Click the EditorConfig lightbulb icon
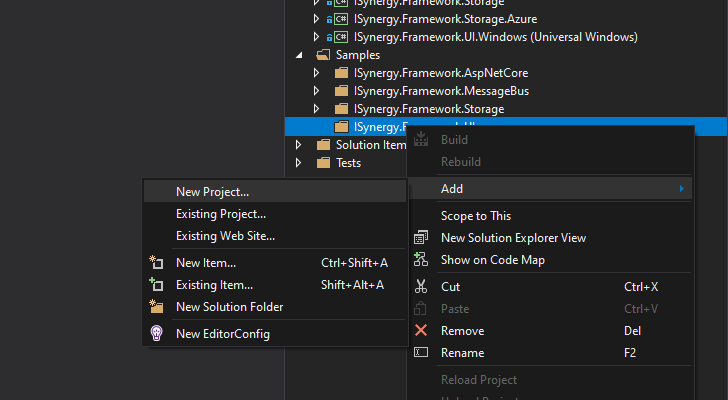This screenshot has width=728, height=400. pos(156,333)
